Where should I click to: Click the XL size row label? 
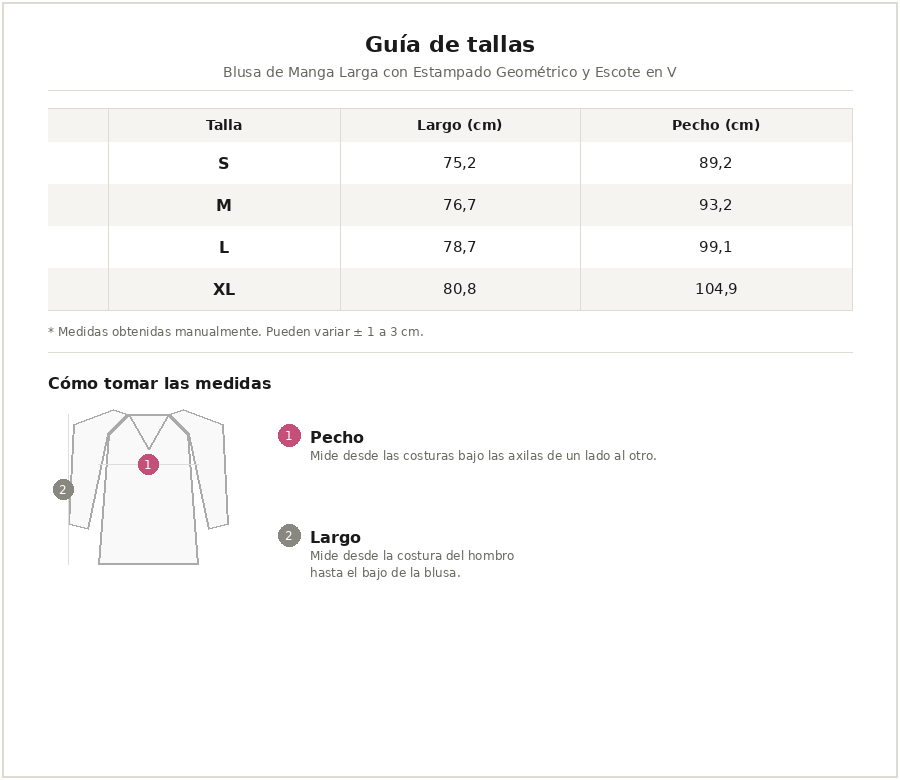coord(224,289)
